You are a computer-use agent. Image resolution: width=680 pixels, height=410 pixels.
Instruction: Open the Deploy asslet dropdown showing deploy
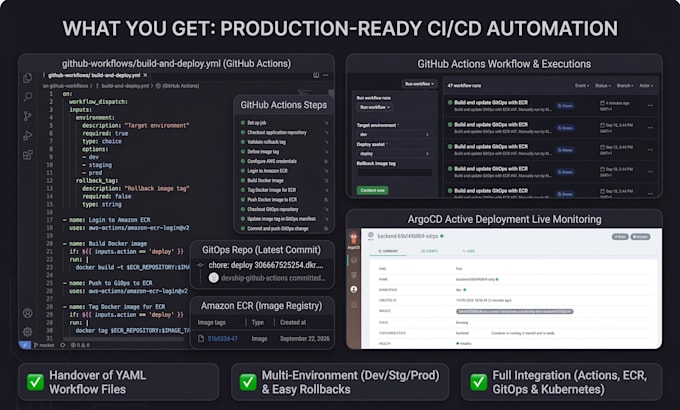click(x=394, y=154)
